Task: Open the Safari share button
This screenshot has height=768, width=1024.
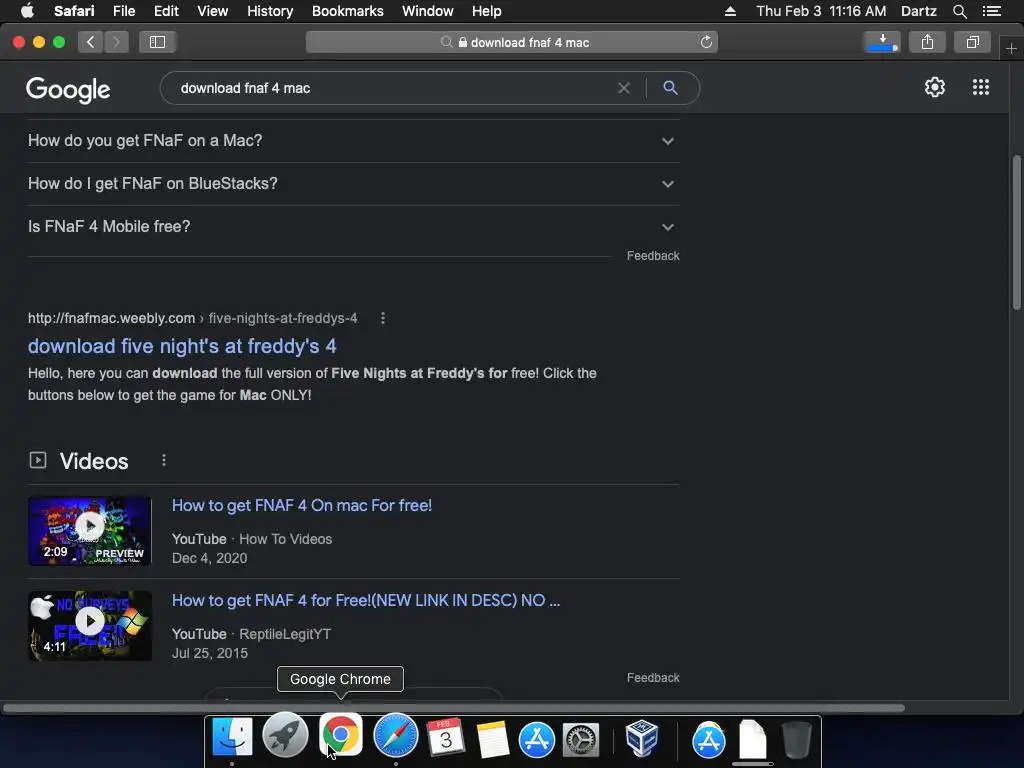Action: click(x=927, y=42)
